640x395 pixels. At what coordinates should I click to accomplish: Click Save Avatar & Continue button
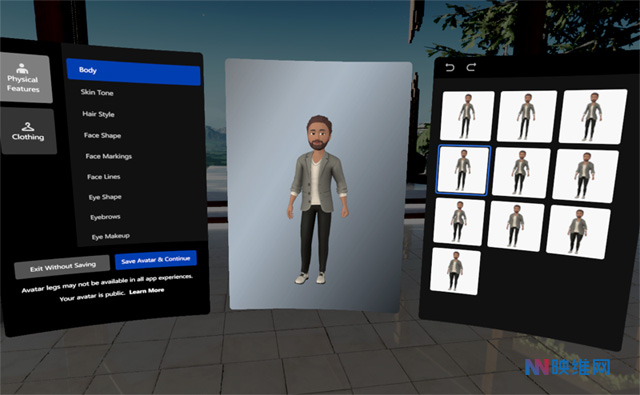[156, 260]
